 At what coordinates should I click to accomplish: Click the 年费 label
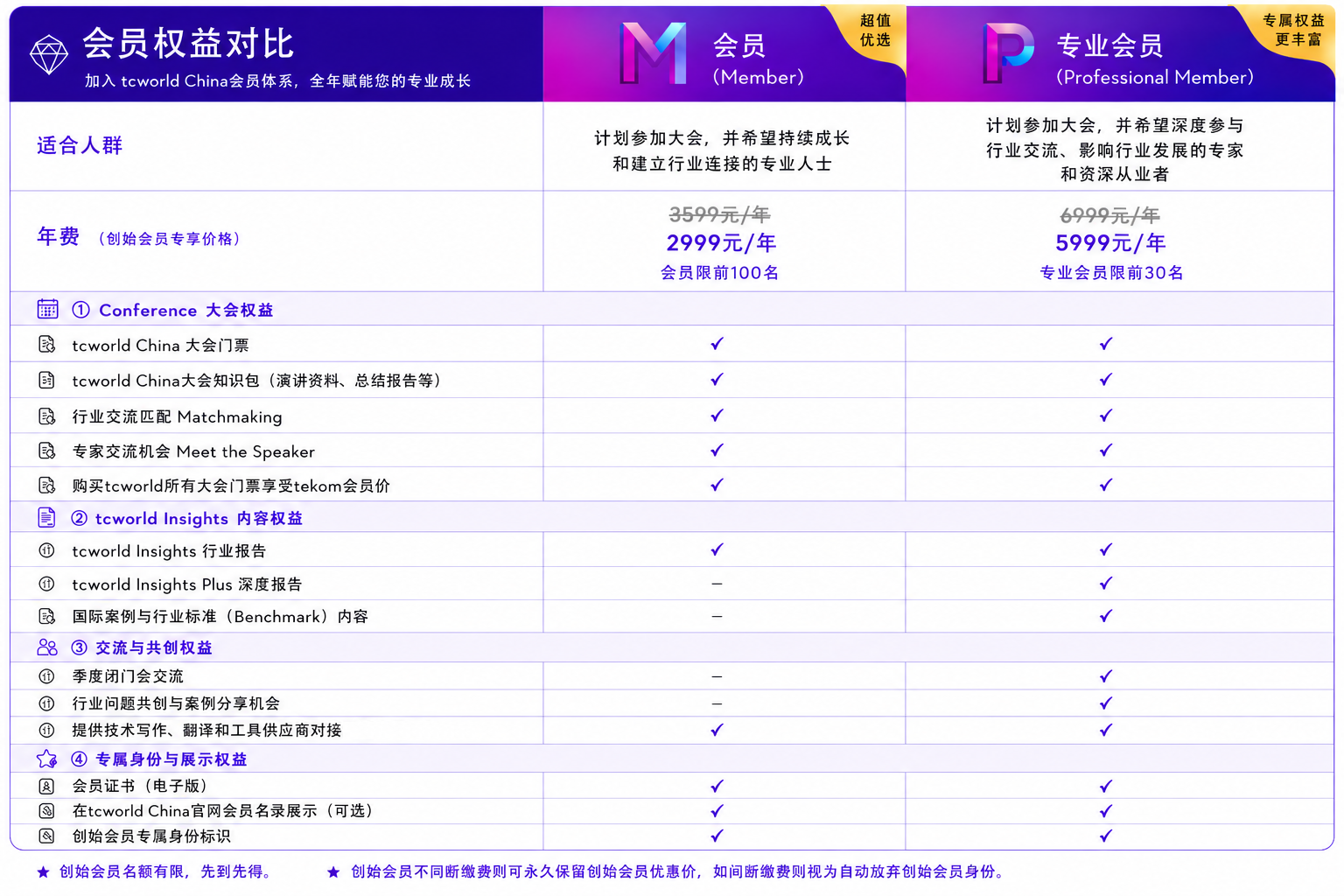[58, 236]
